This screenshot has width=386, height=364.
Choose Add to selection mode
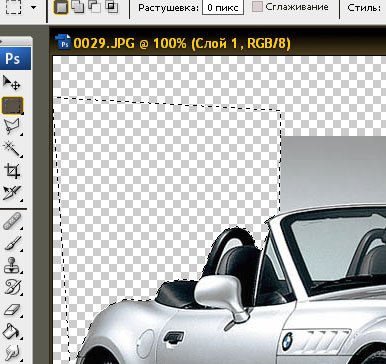click(78, 7)
